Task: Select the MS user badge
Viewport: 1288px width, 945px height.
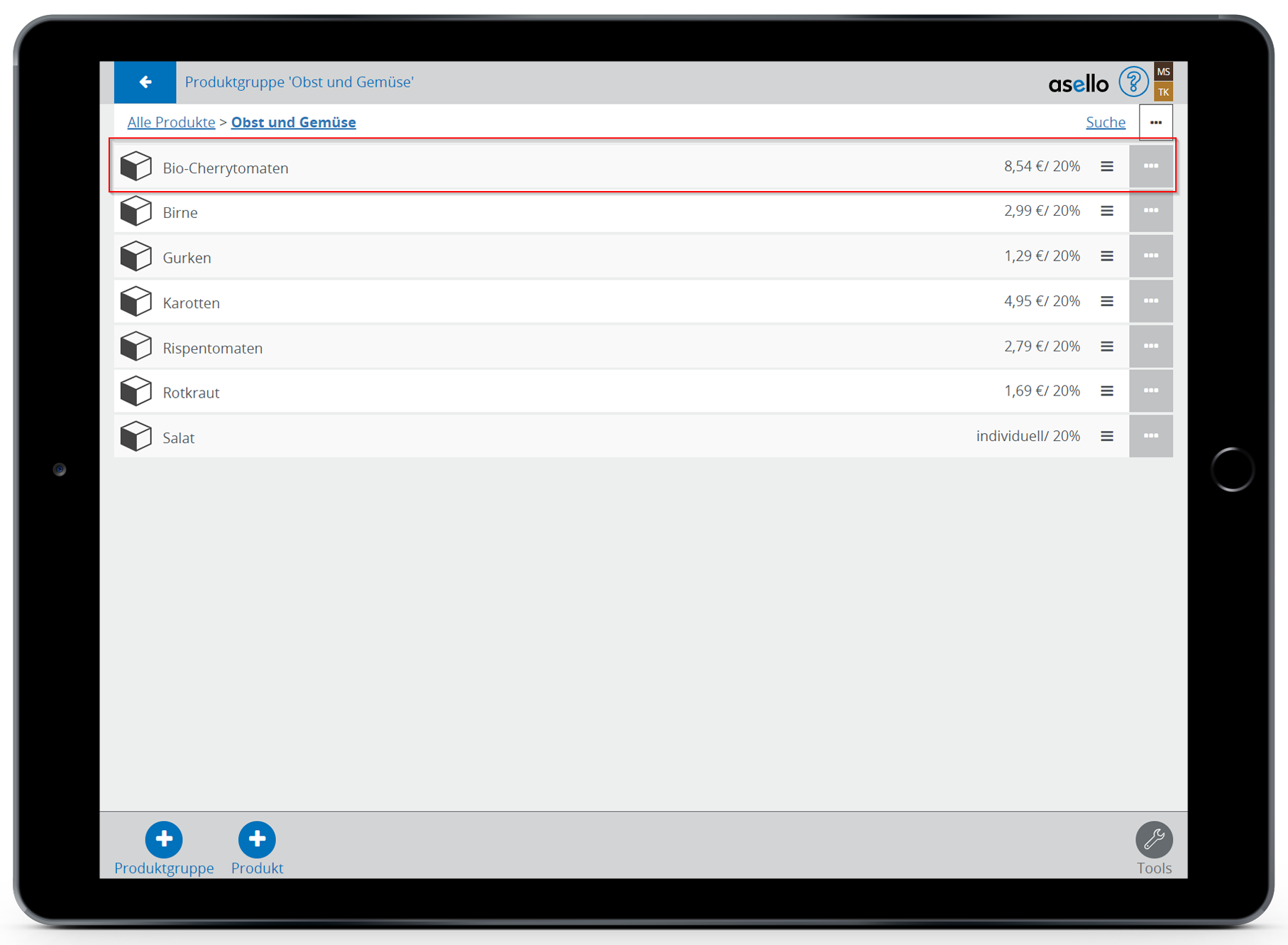Action: pyautogui.click(x=1163, y=72)
